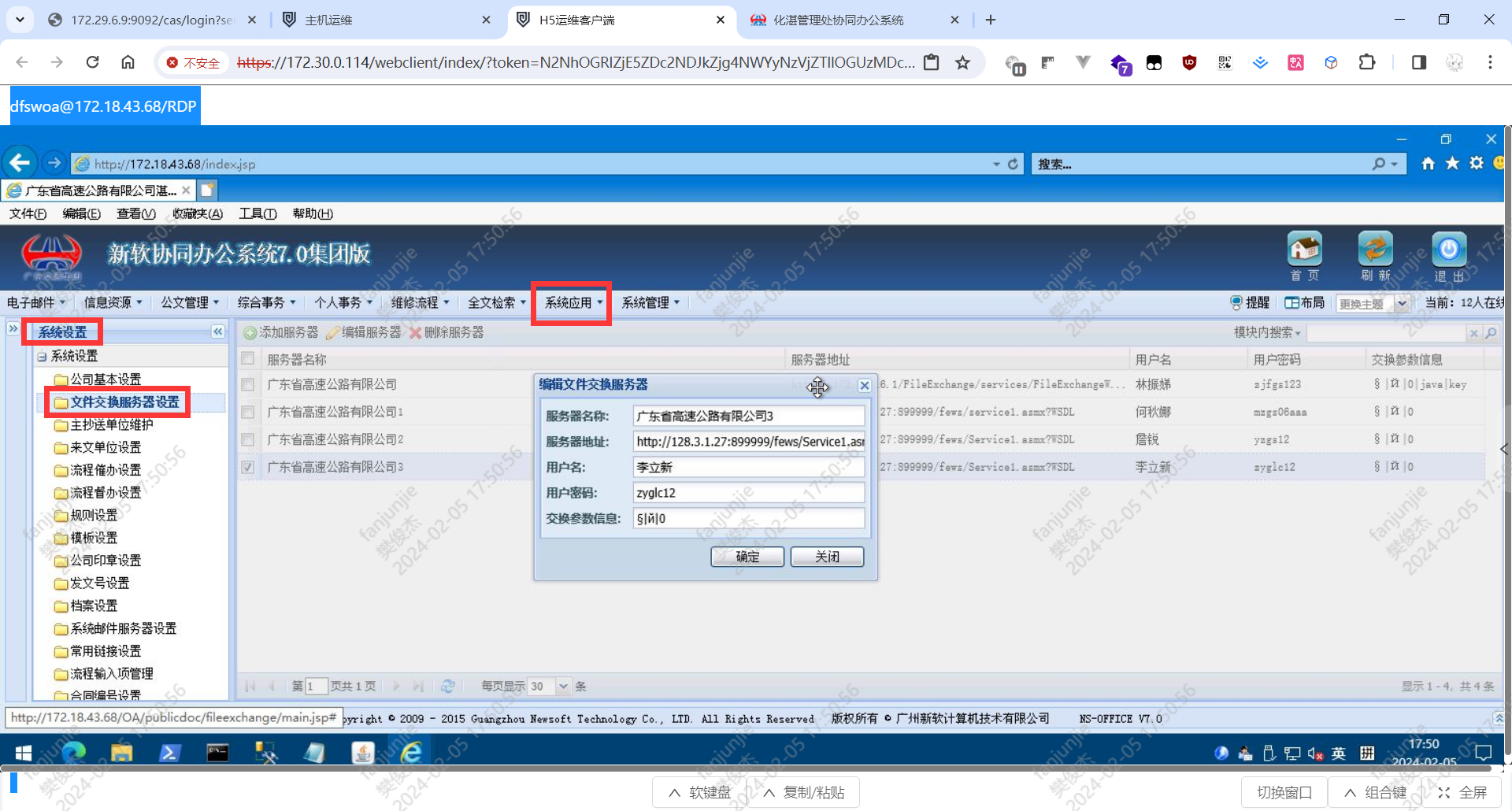Open the 每页显示 page size dropdown
Image resolution: width=1512 pixels, height=811 pixels.
(563, 686)
